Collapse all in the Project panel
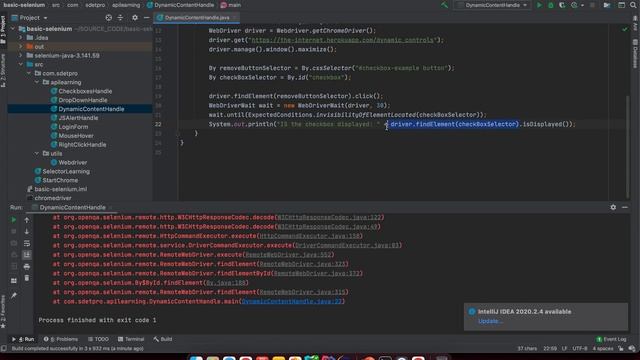This screenshot has width=640, height=360. [x=120, y=18]
